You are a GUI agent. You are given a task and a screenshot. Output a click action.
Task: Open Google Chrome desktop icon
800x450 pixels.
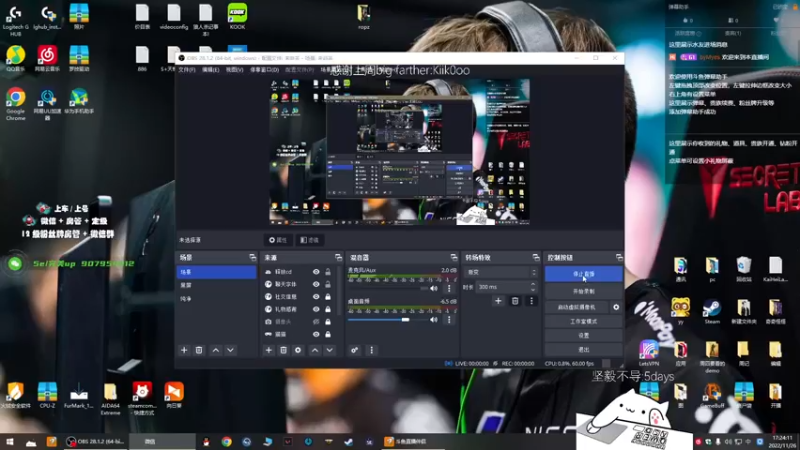[x=16, y=104]
